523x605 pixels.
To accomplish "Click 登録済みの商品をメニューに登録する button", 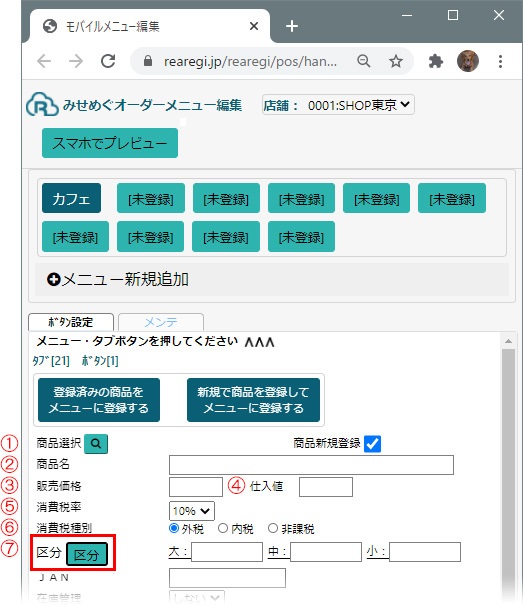I will coord(99,400).
